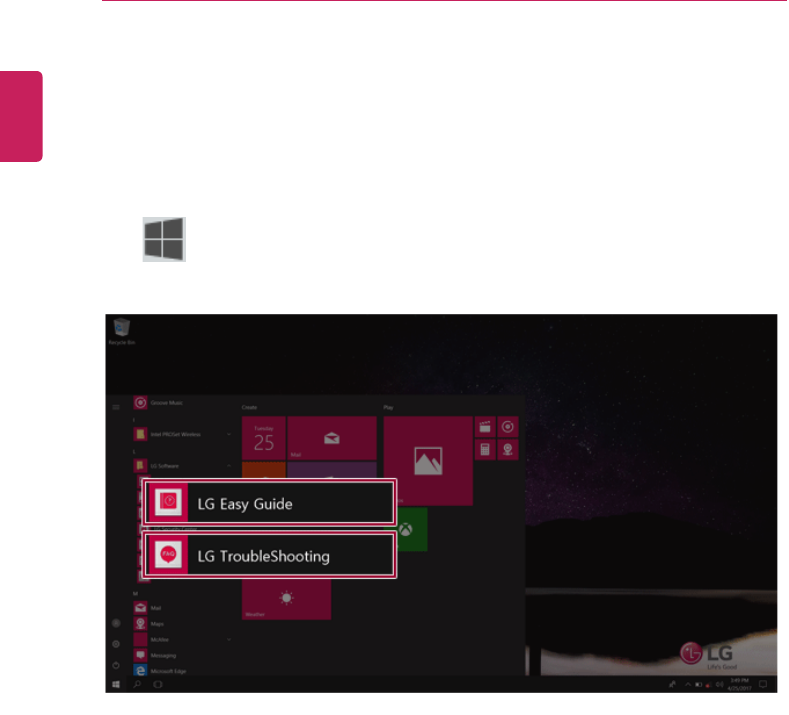Viewport: 789px width, 715px height.
Task: Open the calendar tile showing Tuesday 25
Action: click(264, 438)
